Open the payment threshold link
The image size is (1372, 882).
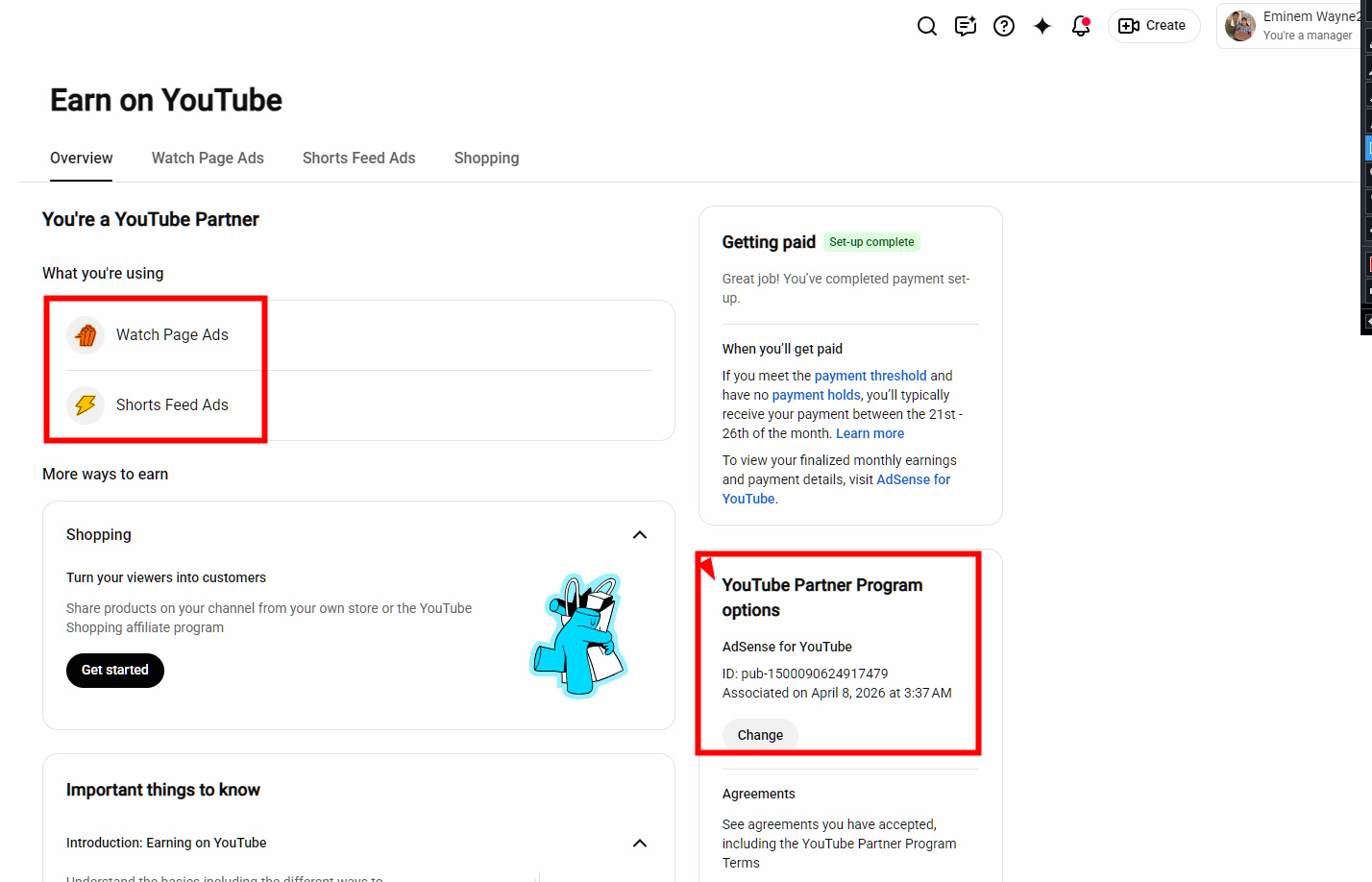pos(870,376)
